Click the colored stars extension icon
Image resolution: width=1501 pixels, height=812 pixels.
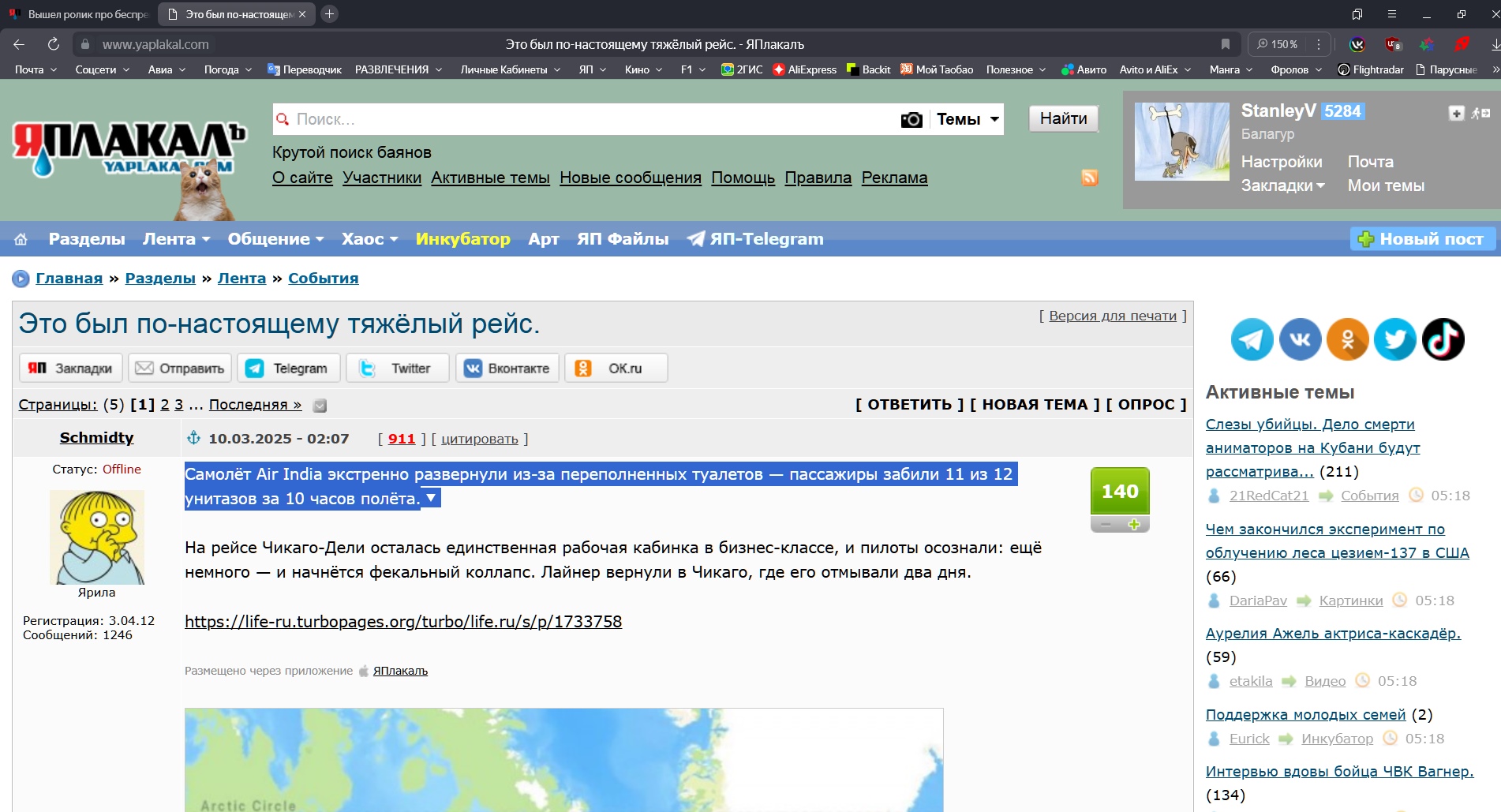[x=1427, y=44]
